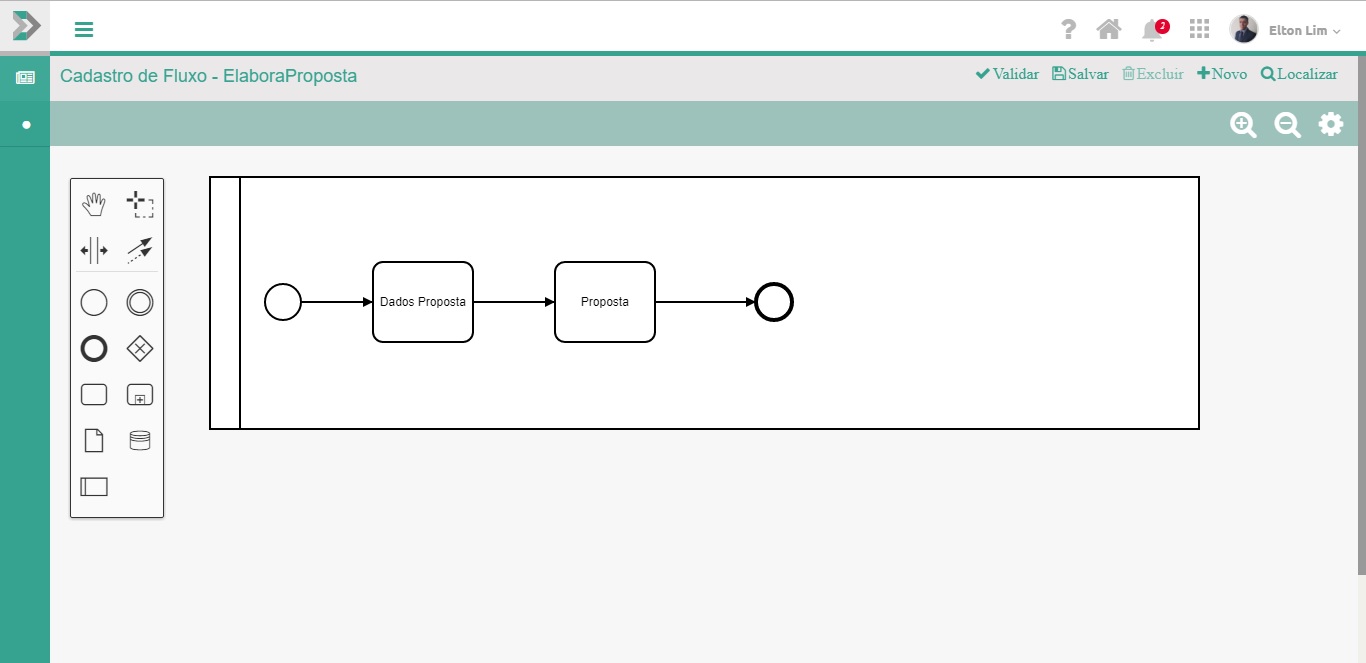Open the notifications bell

[1153, 30]
